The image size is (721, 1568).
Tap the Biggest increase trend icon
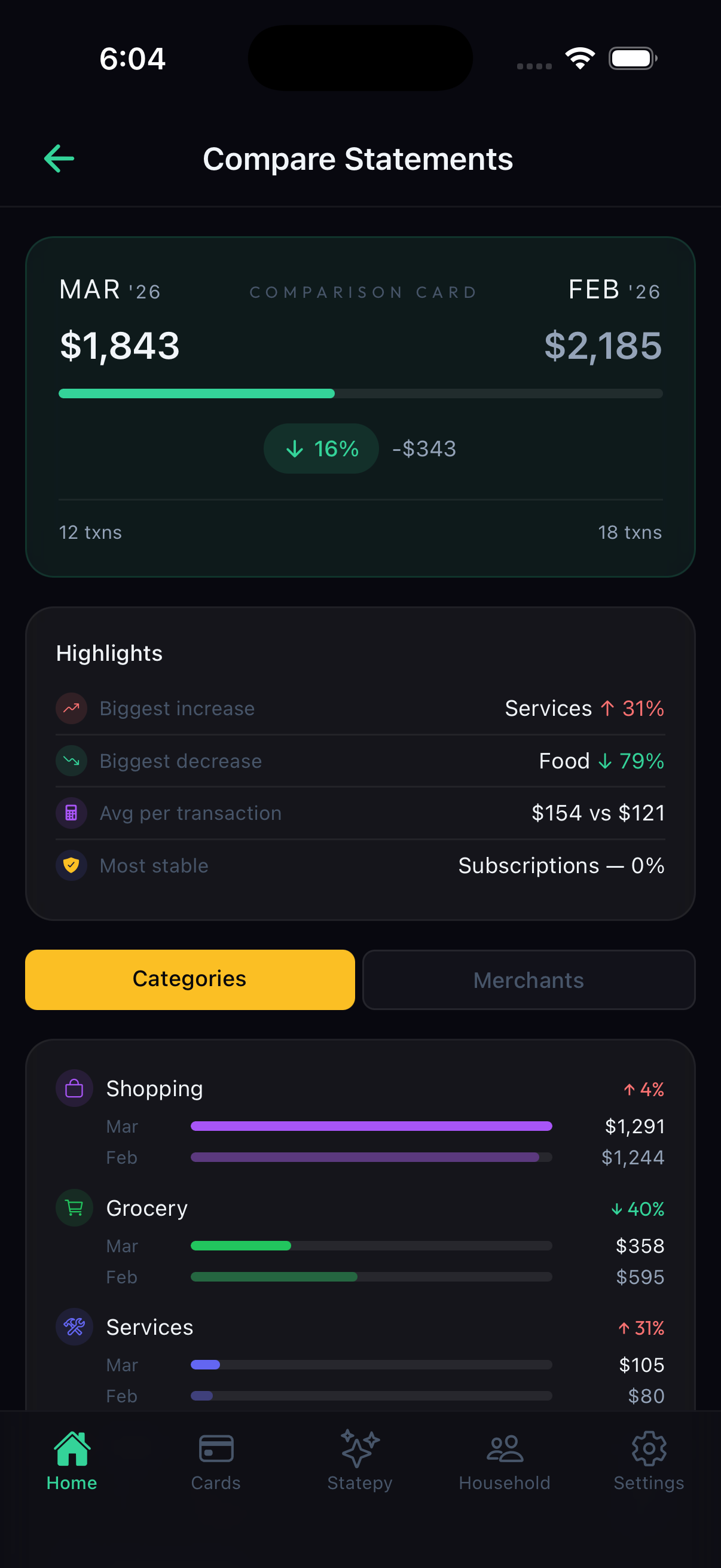point(71,709)
